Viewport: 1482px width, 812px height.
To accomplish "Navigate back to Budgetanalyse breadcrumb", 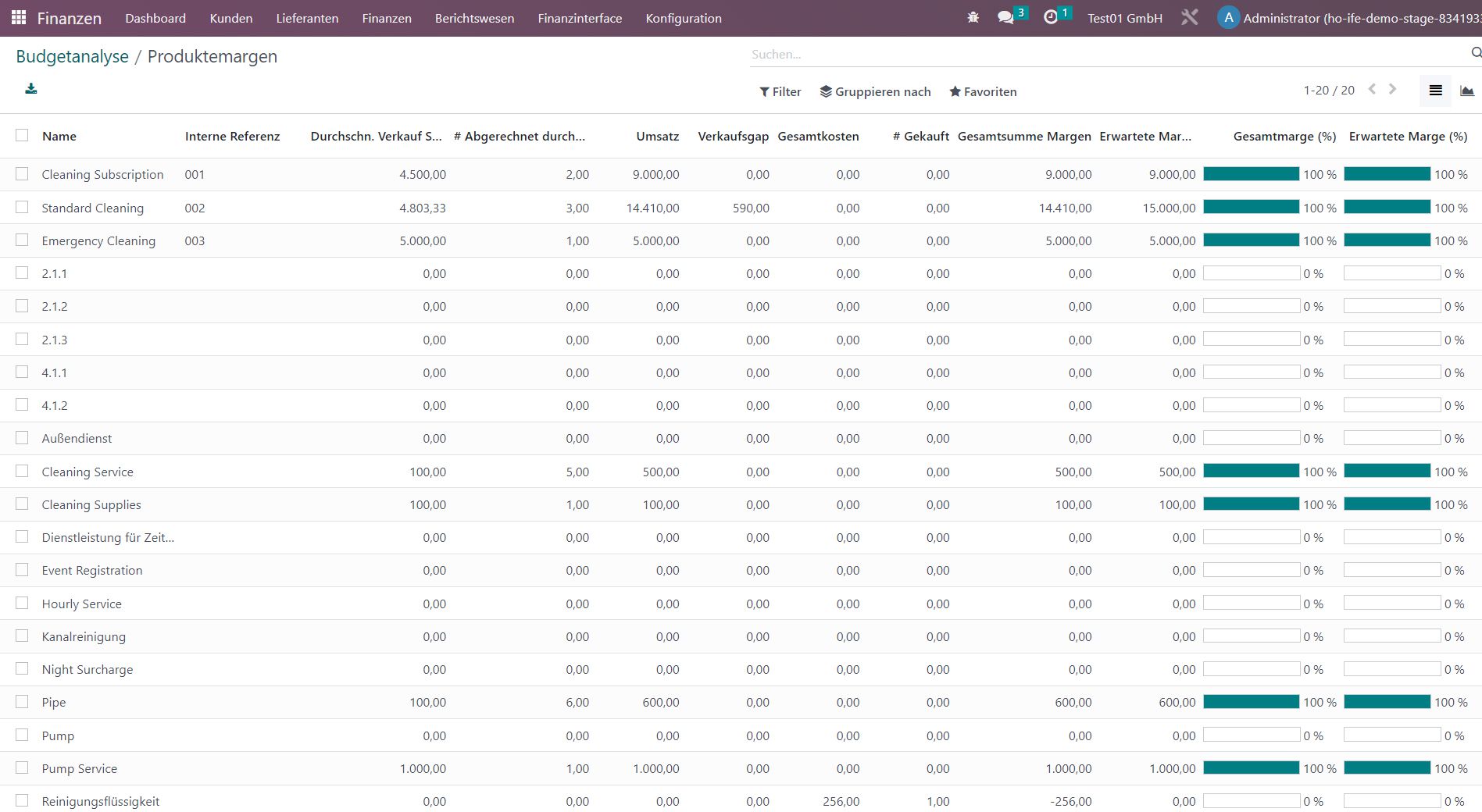I will pos(72,56).
